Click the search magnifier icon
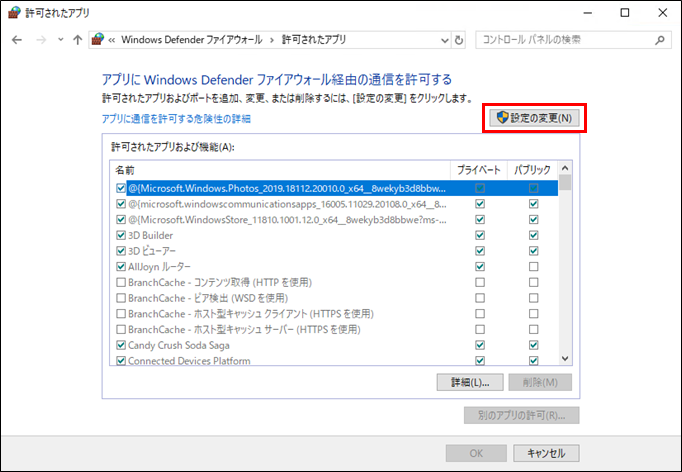This screenshot has width=682, height=472. point(660,40)
